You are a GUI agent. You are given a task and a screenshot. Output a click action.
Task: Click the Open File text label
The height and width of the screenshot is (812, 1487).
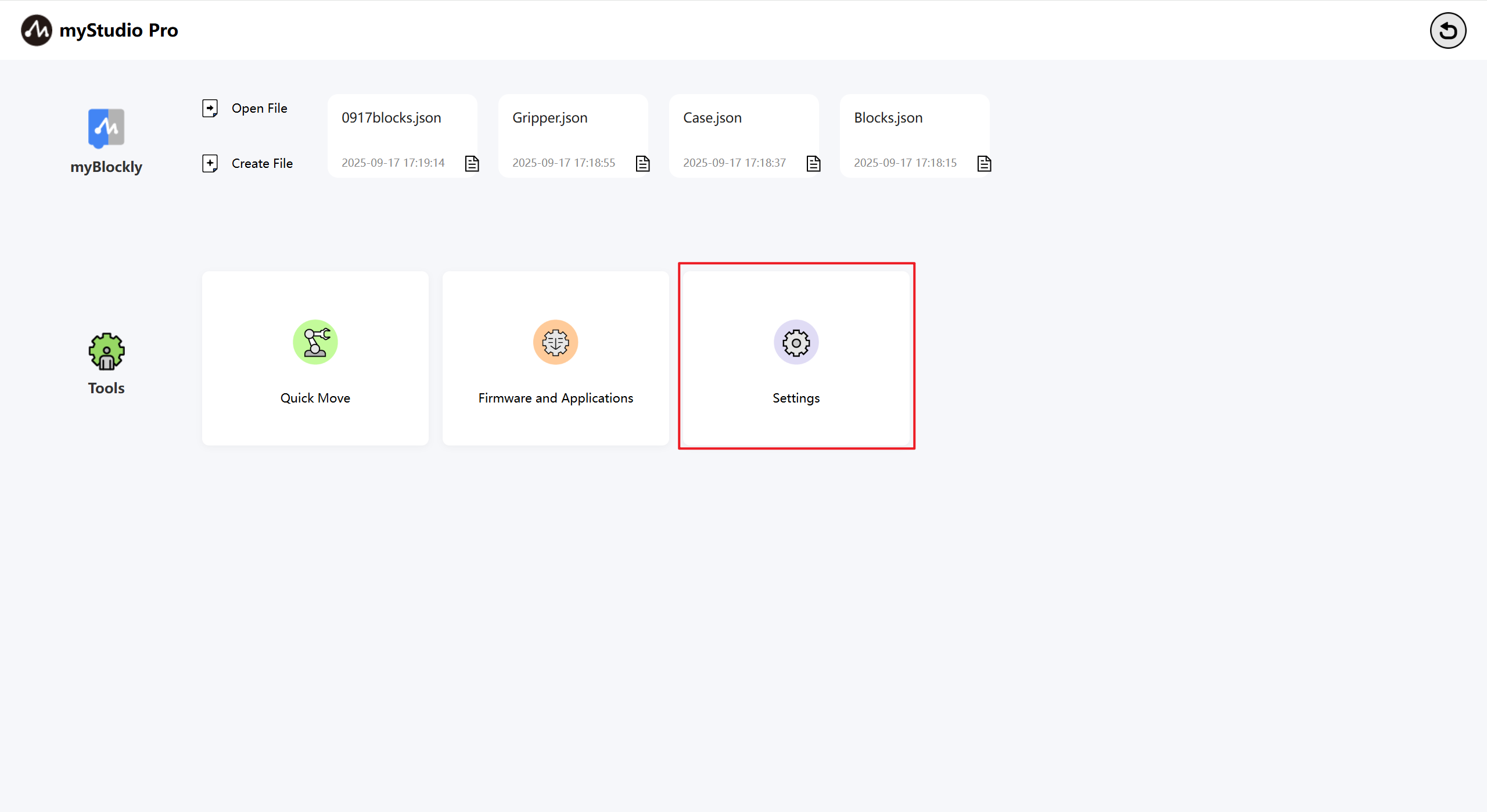[259, 108]
